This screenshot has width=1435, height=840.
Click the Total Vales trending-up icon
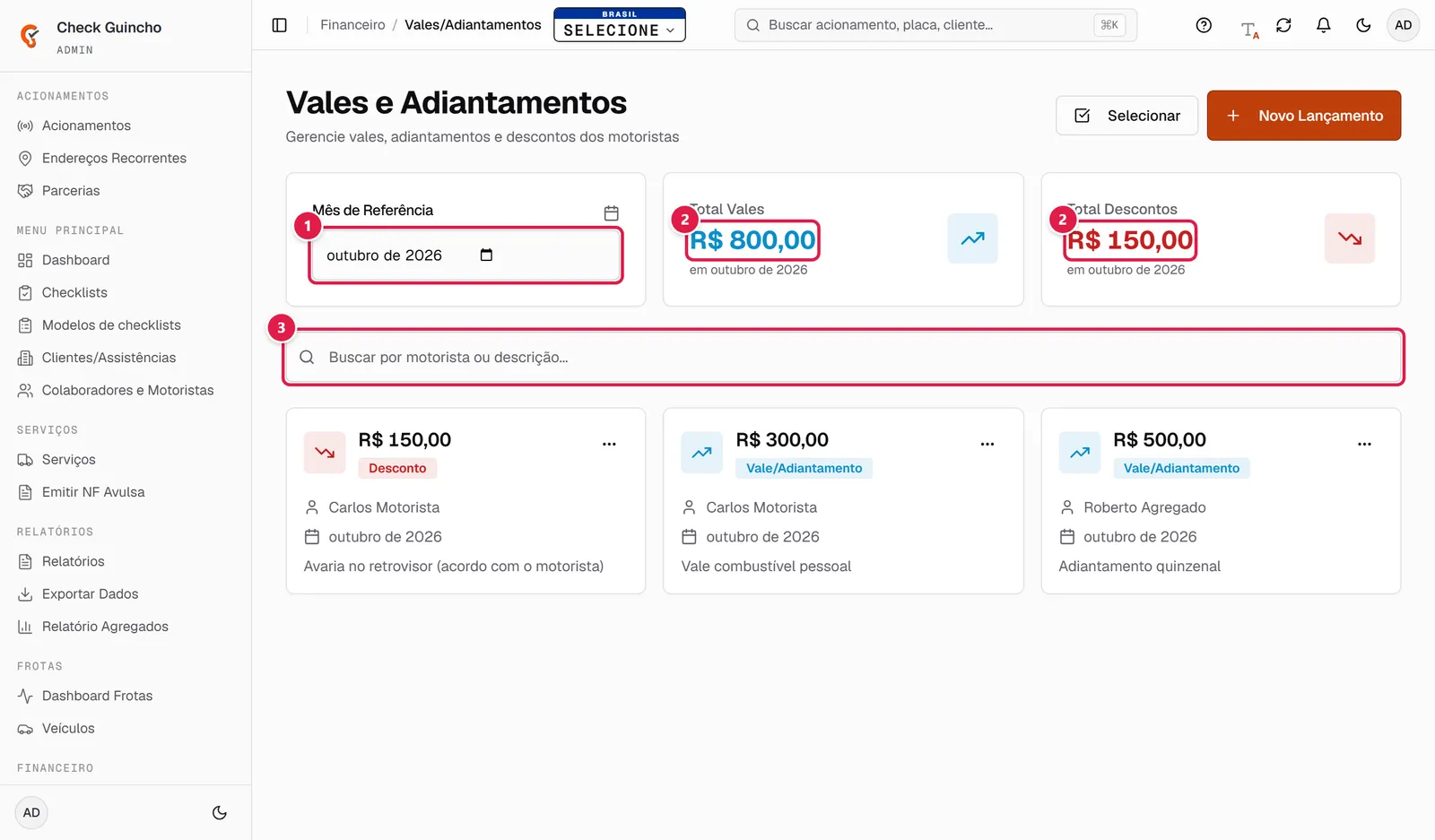pos(972,238)
